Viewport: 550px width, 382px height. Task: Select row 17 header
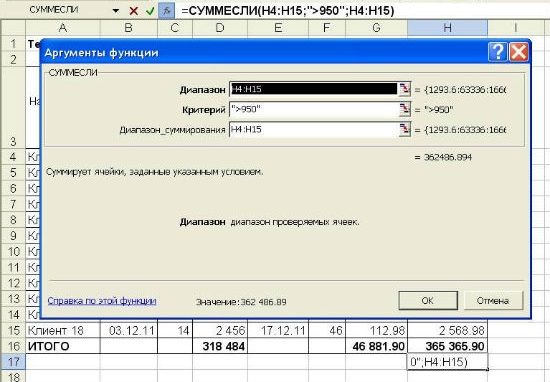(13, 362)
